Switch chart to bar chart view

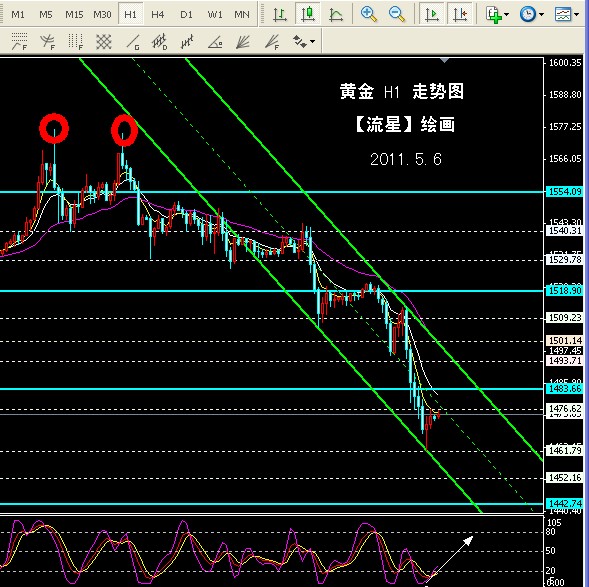pos(280,14)
